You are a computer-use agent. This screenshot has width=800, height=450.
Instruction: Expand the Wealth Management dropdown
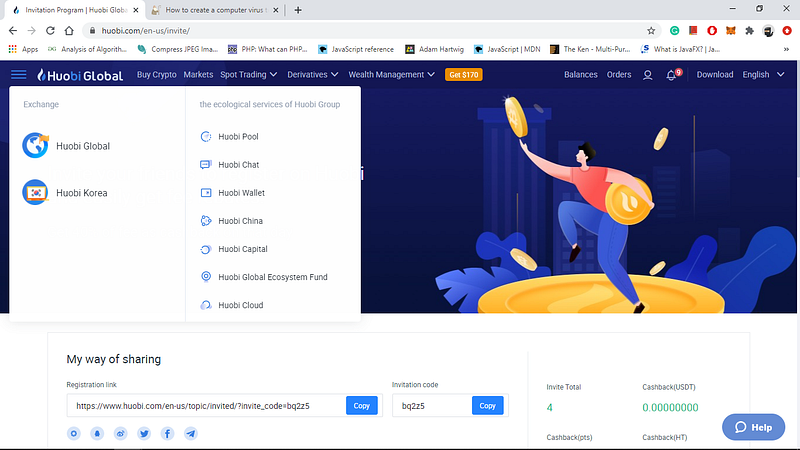[x=391, y=74]
